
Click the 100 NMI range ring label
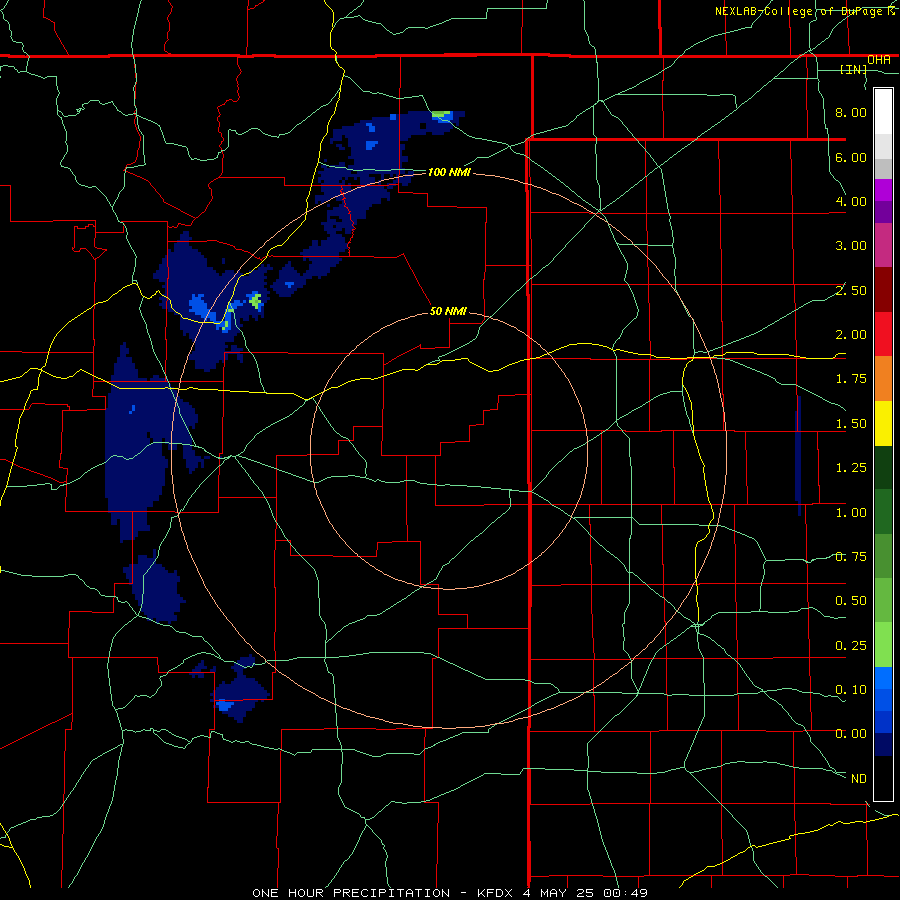click(449, 172)
